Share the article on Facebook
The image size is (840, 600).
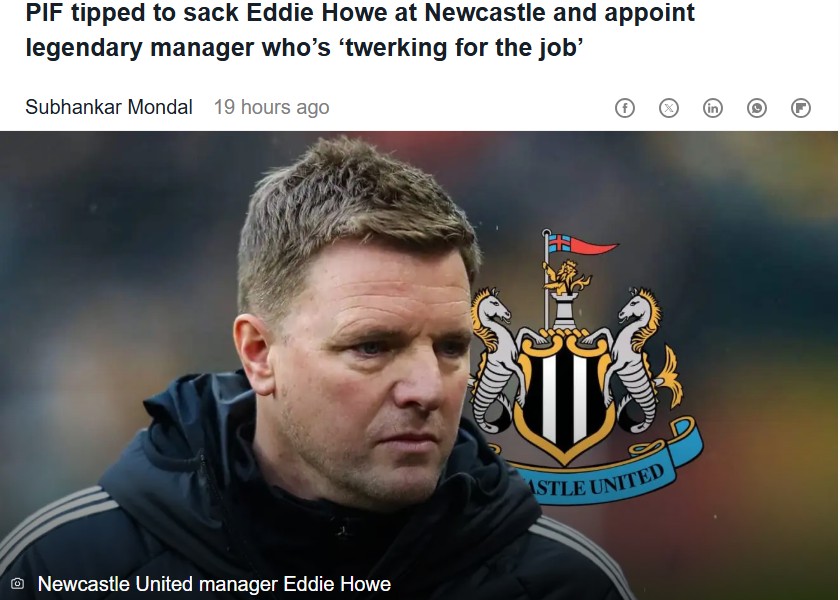pos(625,108)
